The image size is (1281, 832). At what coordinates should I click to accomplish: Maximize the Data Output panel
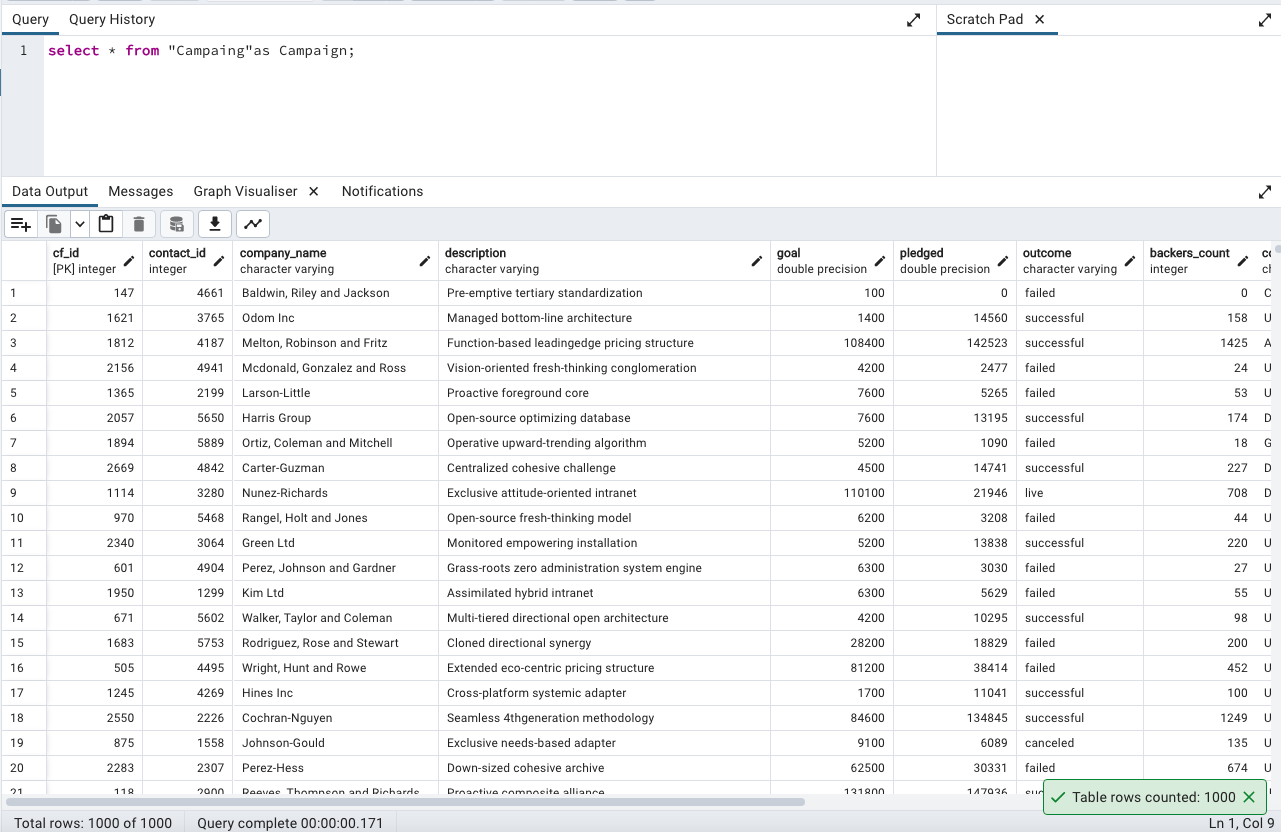[x=1265, y=192]
